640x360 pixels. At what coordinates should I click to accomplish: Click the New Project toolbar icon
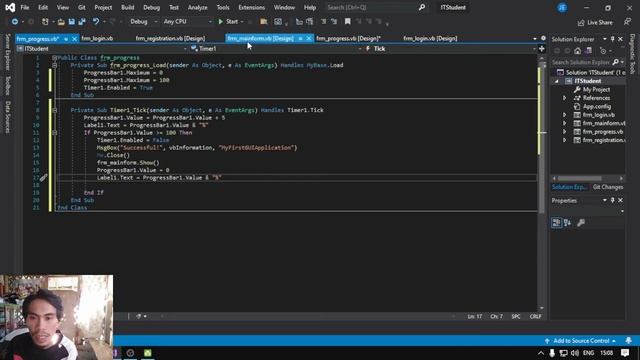pyautogui.click(x=45, y=22)
